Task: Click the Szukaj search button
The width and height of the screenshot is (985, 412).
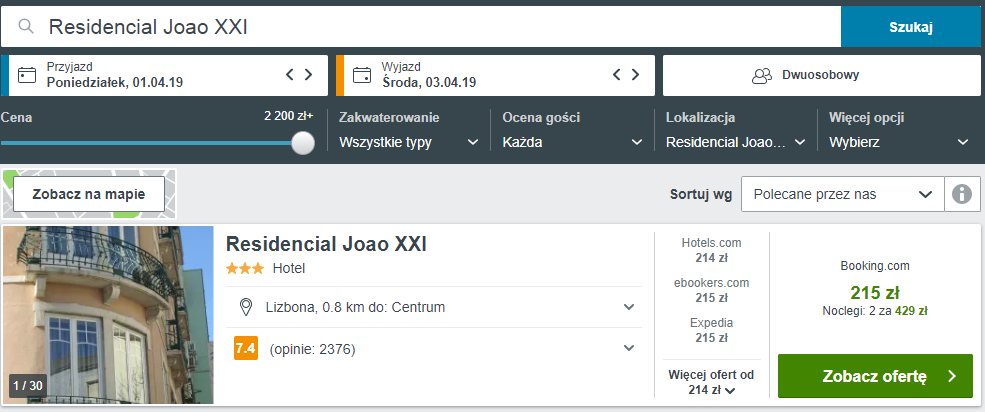Action: (911, 27)
